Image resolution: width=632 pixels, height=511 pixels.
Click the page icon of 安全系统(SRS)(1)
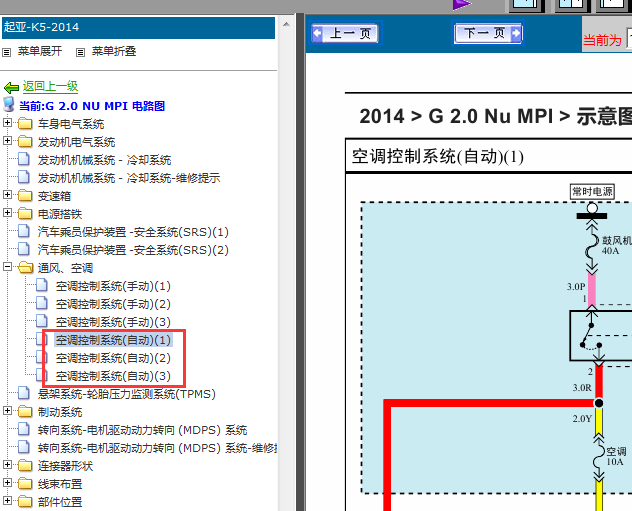[x=24, y=231]
